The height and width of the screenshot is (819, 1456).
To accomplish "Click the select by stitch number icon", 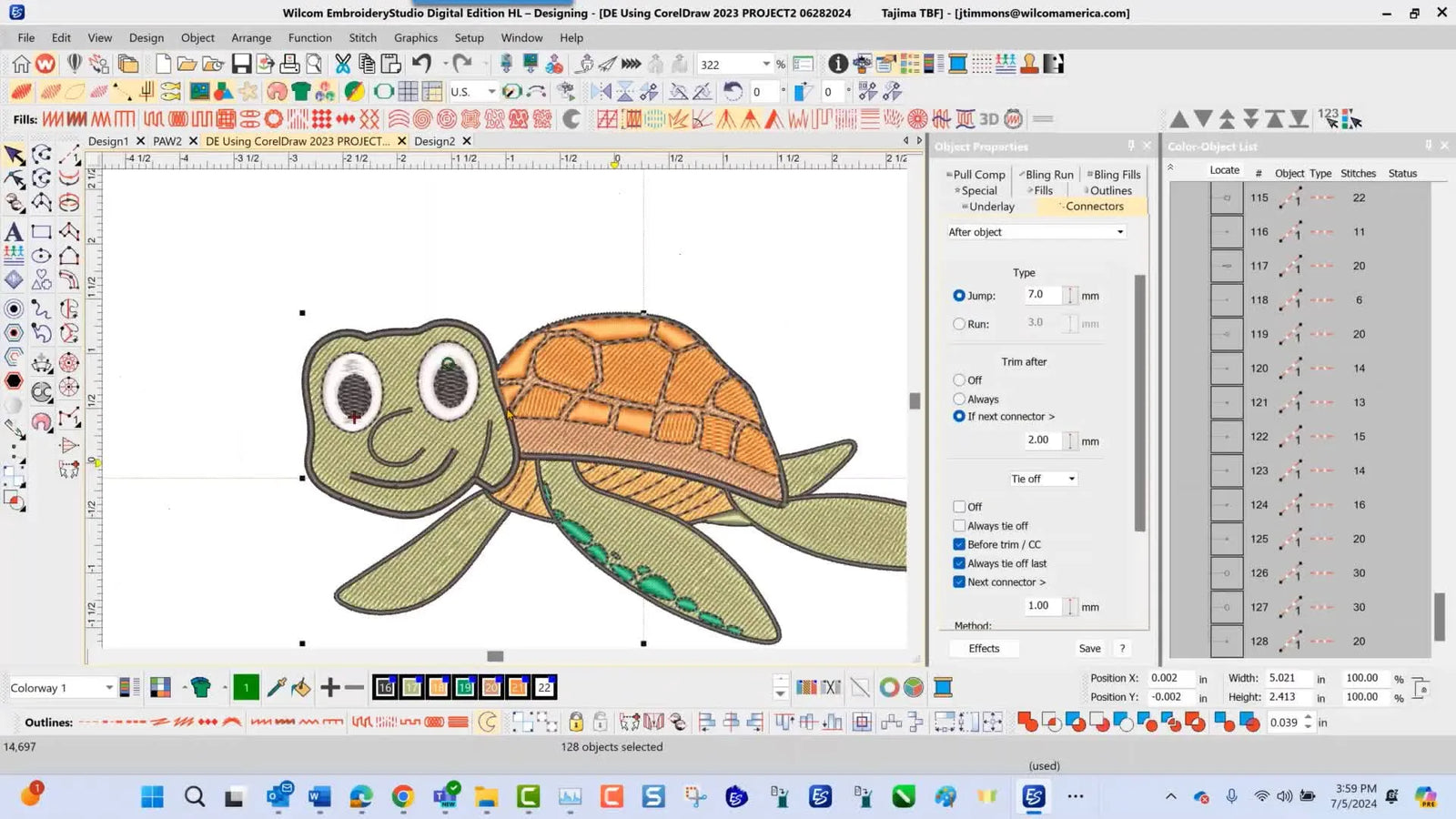I will point(1329,118).
